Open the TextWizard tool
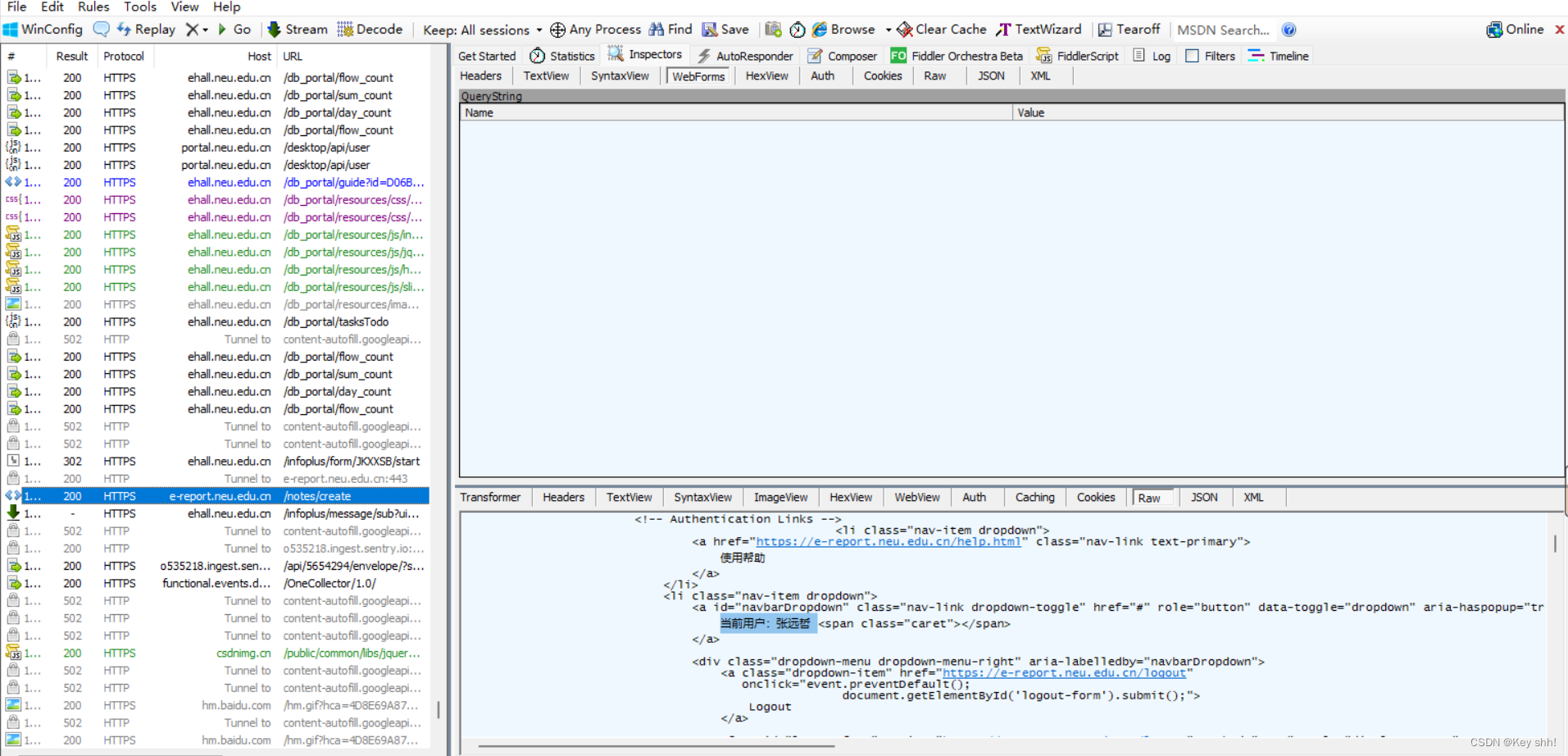The height and width of the screenshot is (756, 1568). click(x=1039, y=30)
